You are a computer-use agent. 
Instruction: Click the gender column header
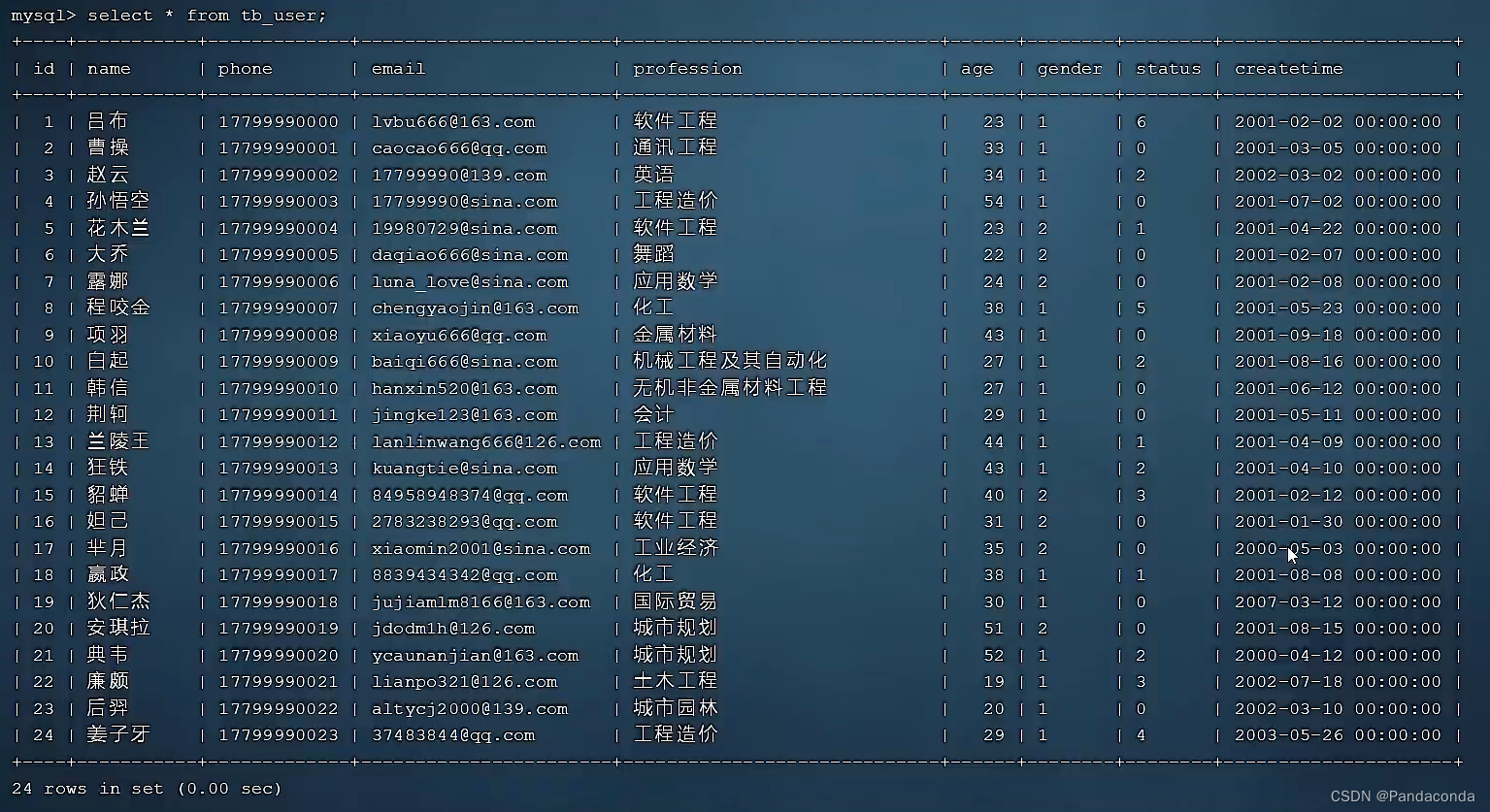pos(1069,68)
